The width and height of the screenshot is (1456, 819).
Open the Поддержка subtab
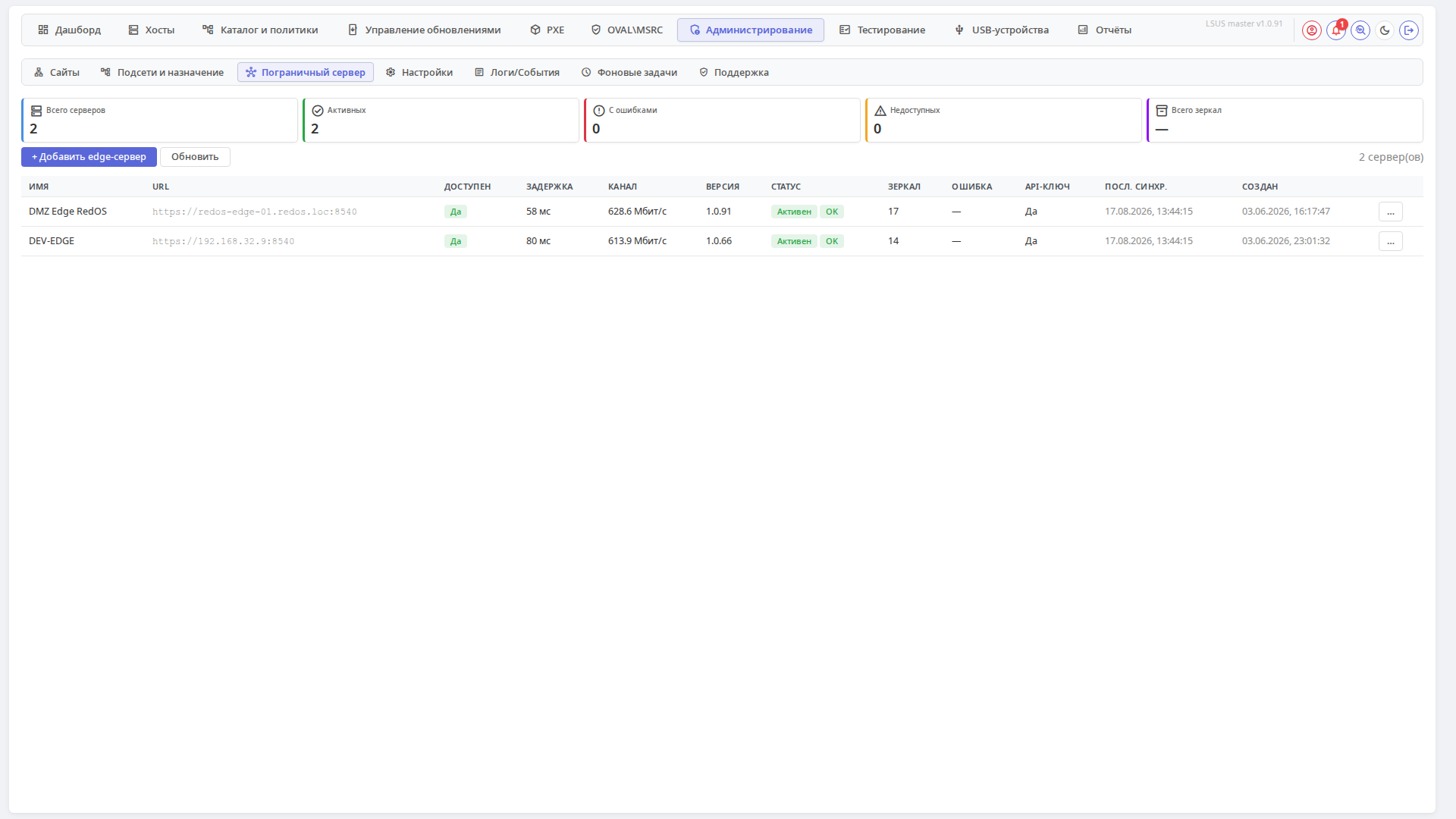coord(734,73)
